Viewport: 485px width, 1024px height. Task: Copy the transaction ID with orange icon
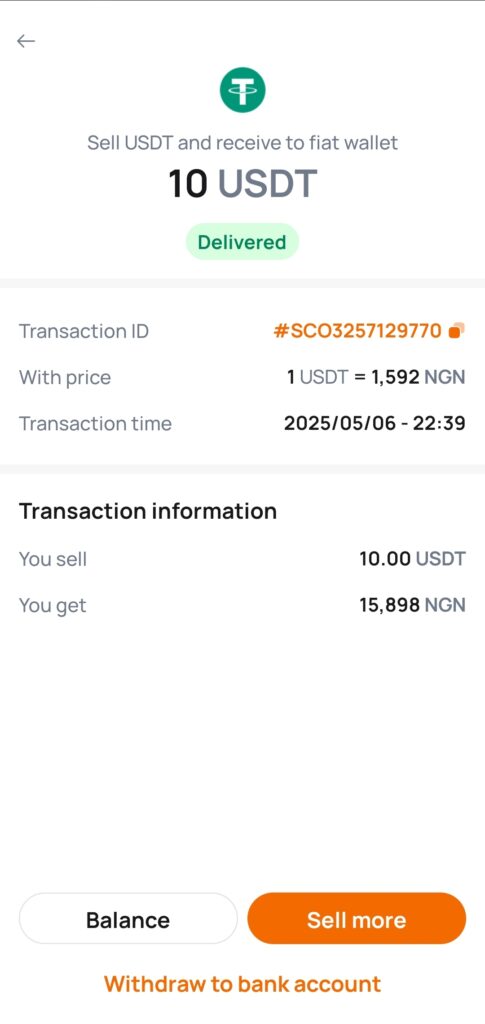click(x=456, y=331)
